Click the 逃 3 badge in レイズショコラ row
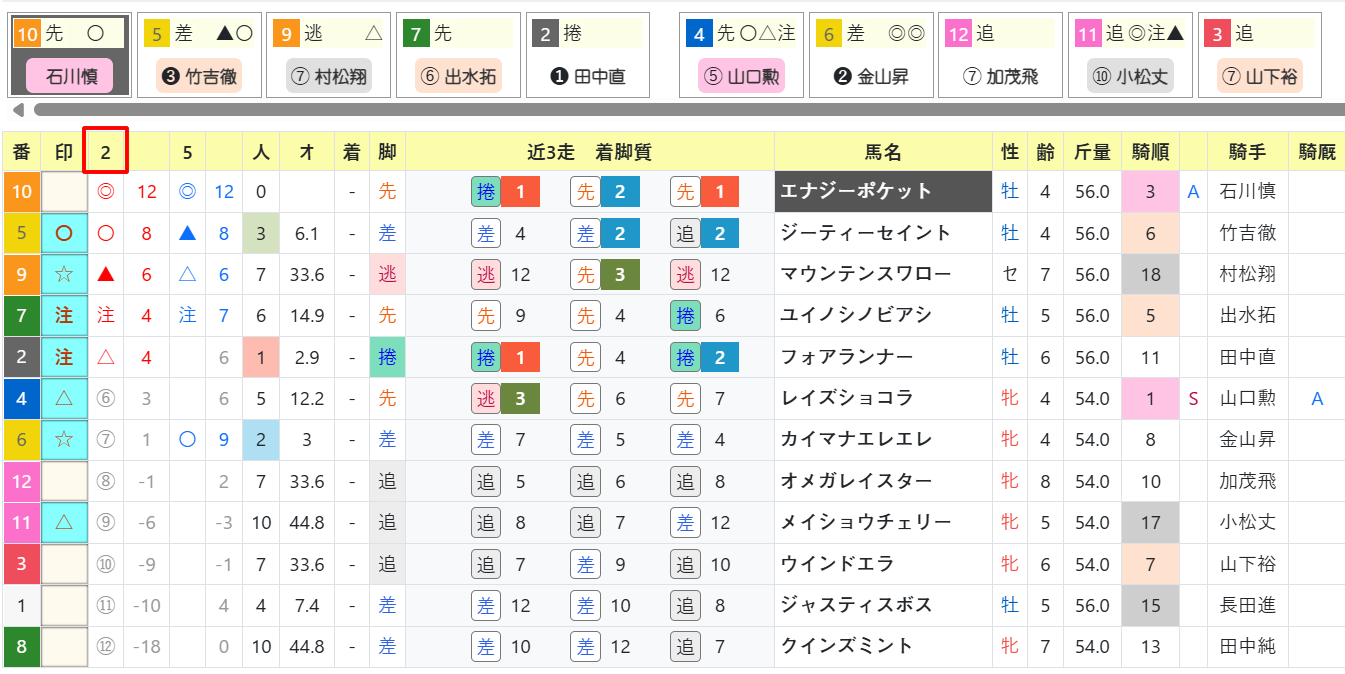This screenshot has width=1345, height=674. 505,398
